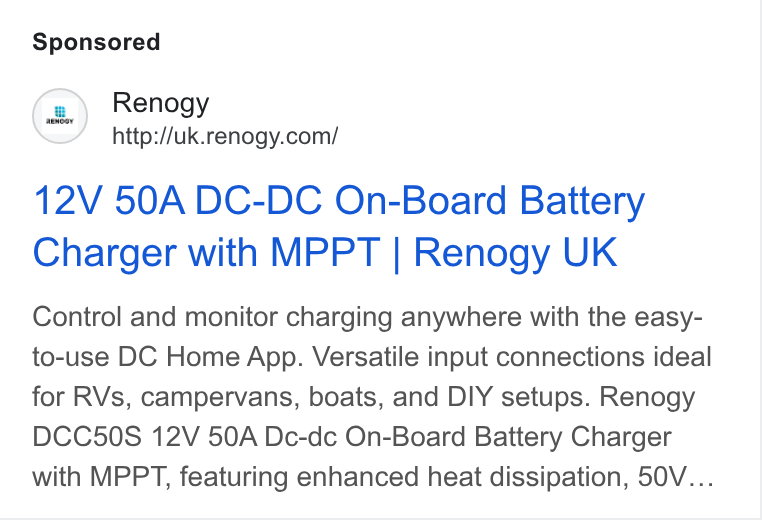Click the Sponsored label
Viewport: 762px width, 520px height.
(x=96, y=42)
